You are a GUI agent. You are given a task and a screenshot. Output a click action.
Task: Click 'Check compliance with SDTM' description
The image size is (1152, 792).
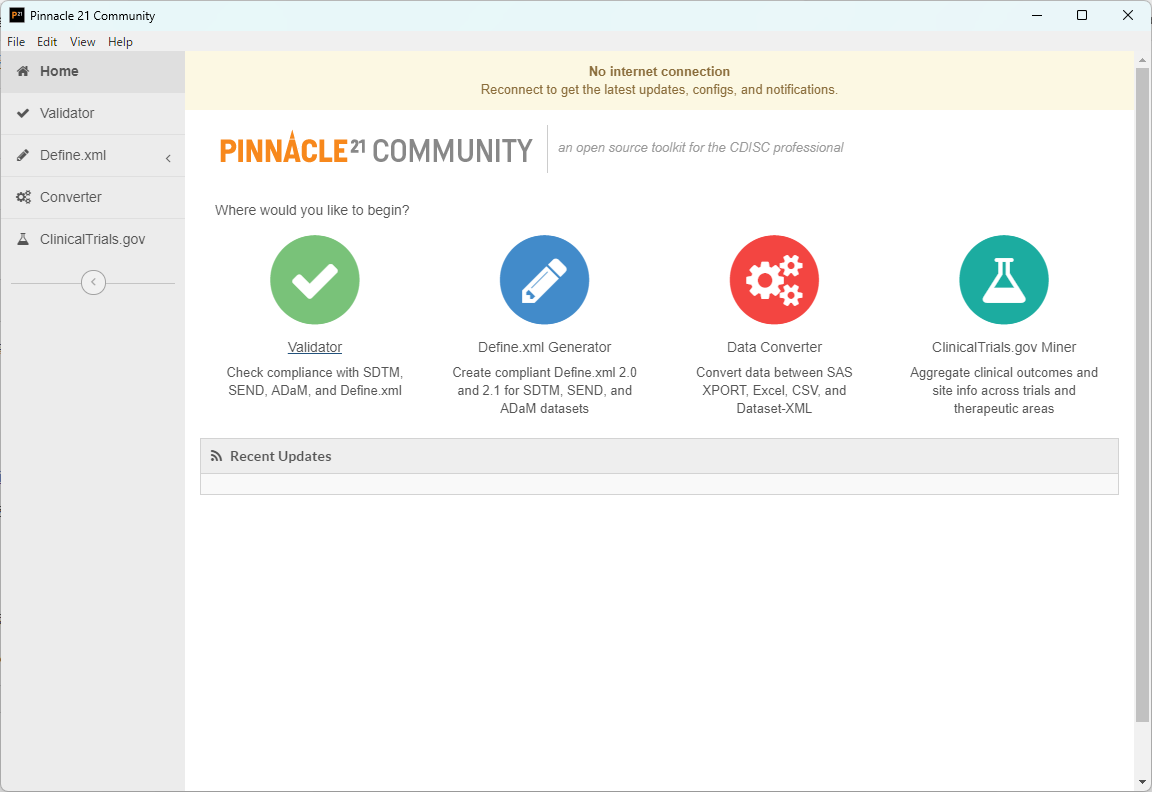click(x=314, y=381)
